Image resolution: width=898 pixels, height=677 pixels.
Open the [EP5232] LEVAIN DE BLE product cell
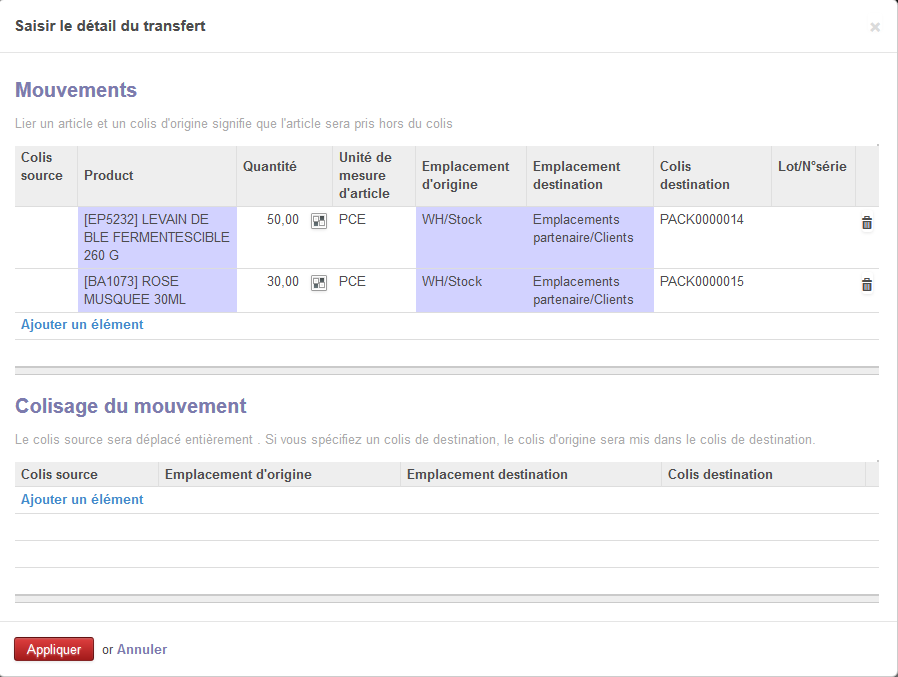pyautogui.click(x=157, y=237)
